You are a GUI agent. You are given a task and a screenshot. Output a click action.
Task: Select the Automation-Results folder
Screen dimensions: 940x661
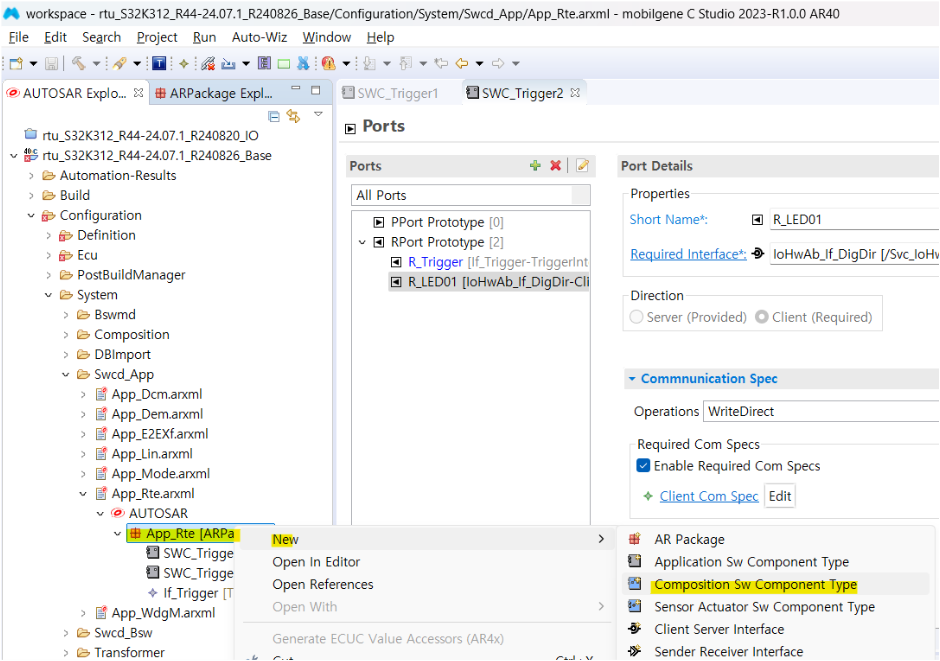point(118,175)
